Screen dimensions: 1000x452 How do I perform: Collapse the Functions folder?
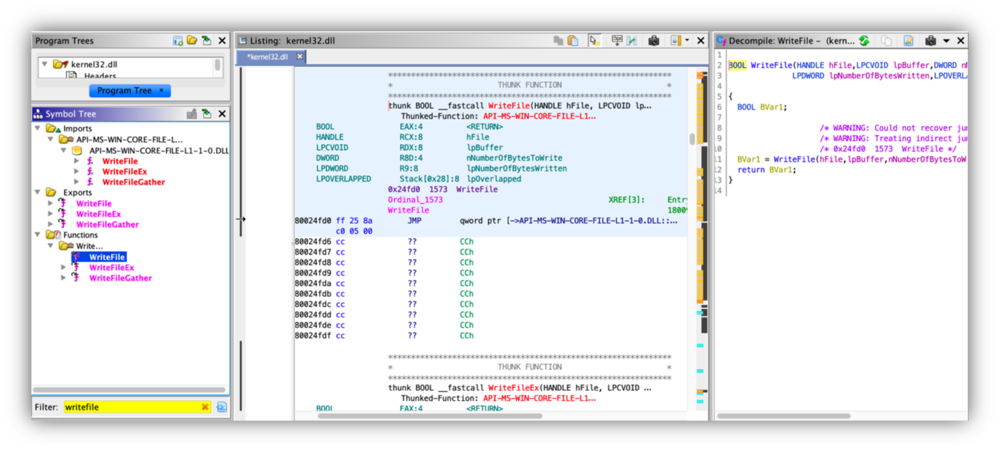[x=38, y=235]
